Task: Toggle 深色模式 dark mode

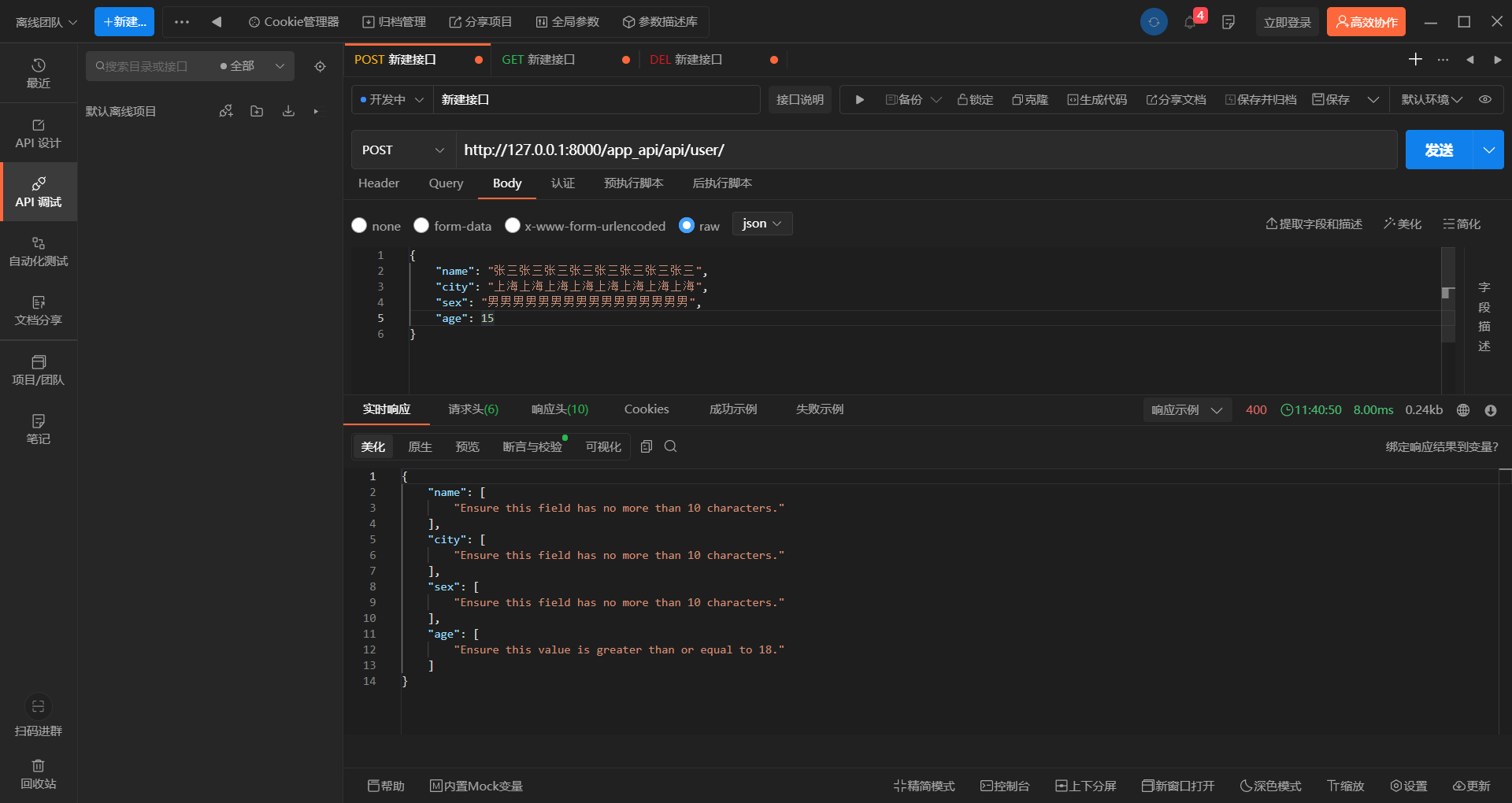Action: pos(1270,786)
